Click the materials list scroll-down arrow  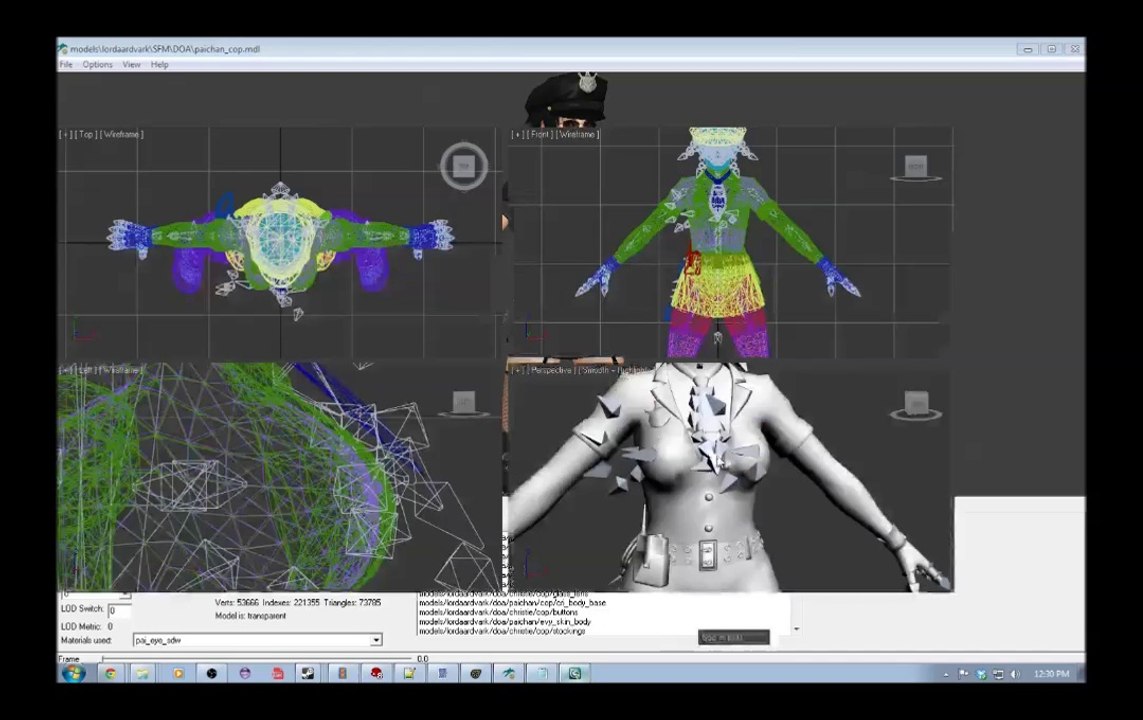point(796,629)
